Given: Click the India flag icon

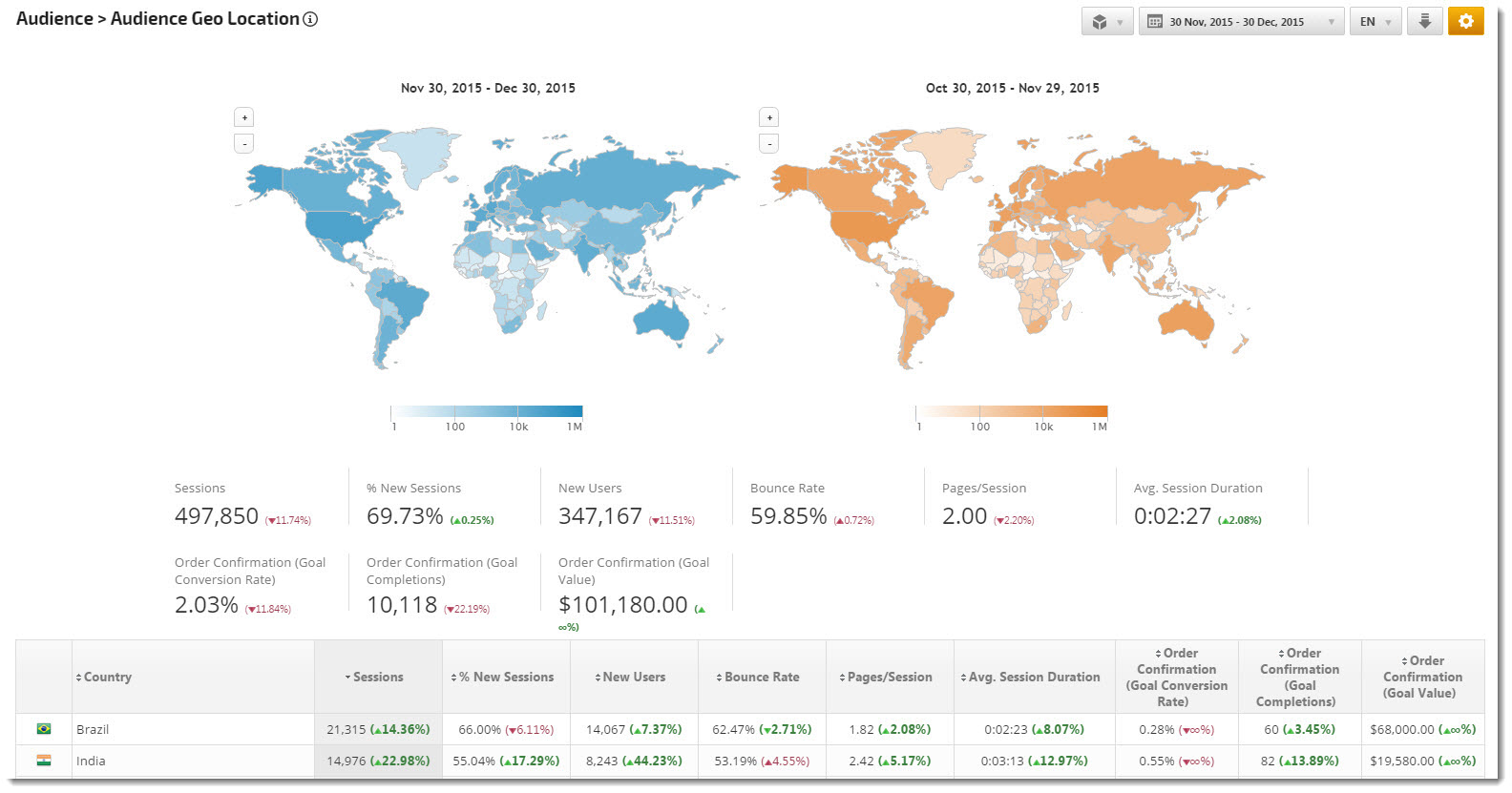Looking at the screenshot, I should (x=44, y=761).
